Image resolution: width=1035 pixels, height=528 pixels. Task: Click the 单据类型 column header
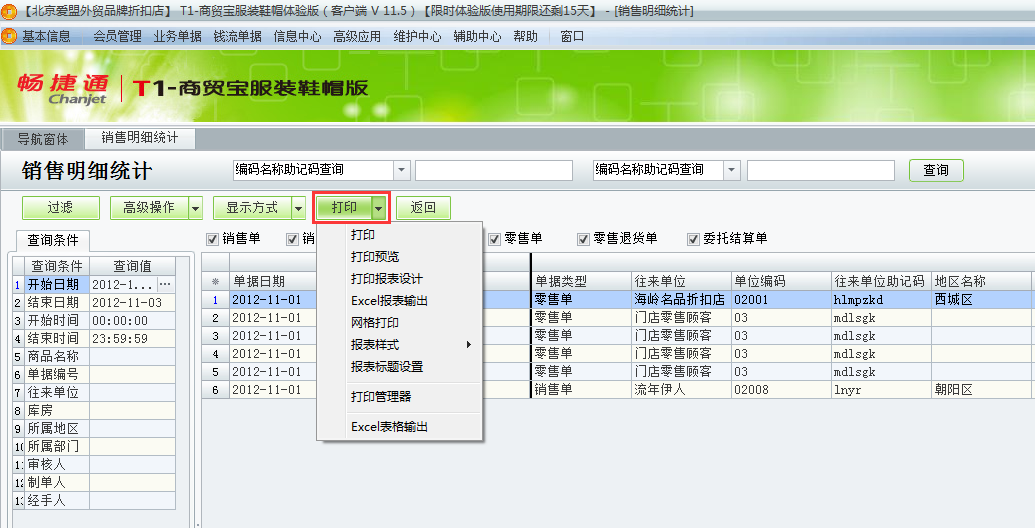[582, 281]
